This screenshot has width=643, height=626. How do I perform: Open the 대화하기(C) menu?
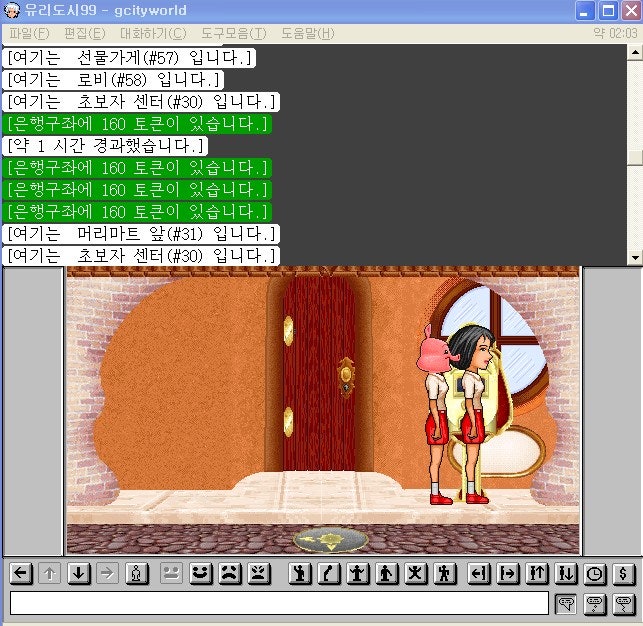153,33
